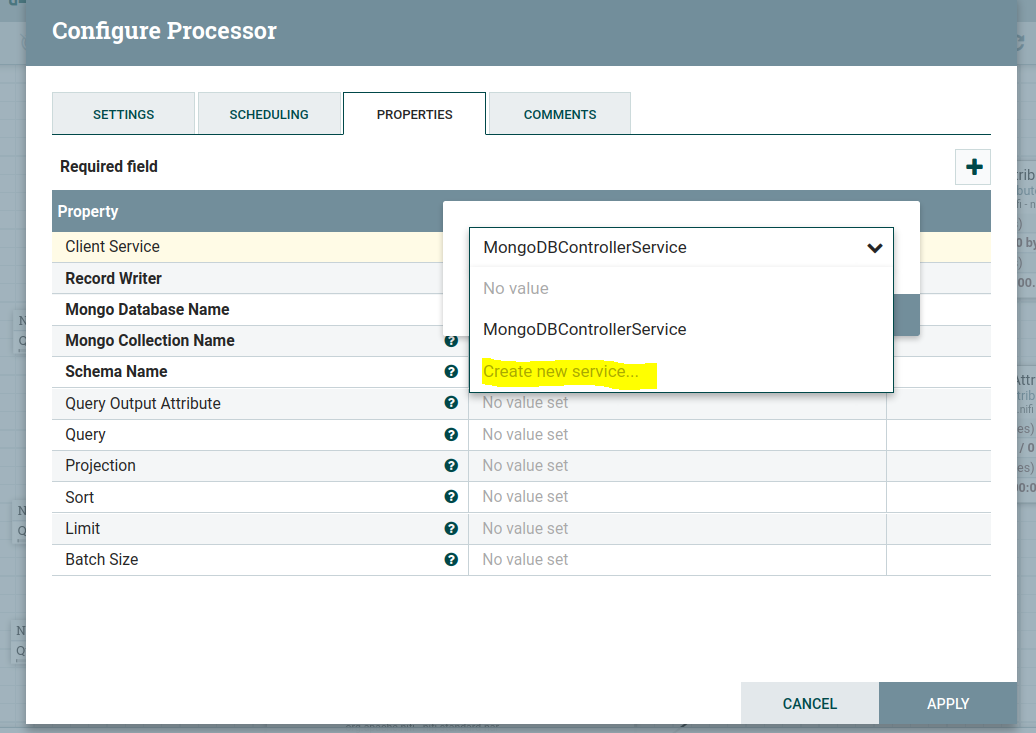
Task: Click help icon beside Schema Name
Action: [451, 372]
